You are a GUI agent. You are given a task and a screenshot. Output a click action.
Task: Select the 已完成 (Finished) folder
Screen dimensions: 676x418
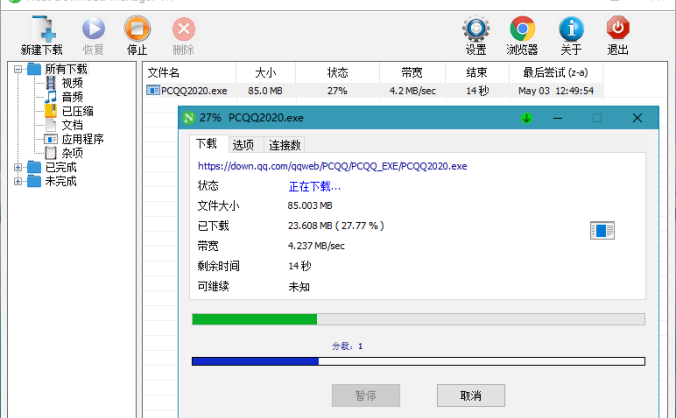click(x=61, y=167)
